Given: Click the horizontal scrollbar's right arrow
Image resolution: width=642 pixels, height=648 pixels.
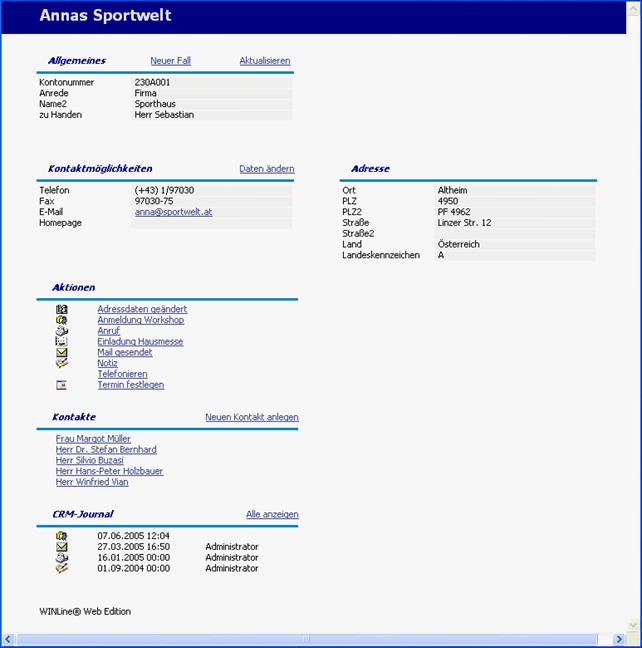Looking at the screenshot, I should (x=620, y=639).
